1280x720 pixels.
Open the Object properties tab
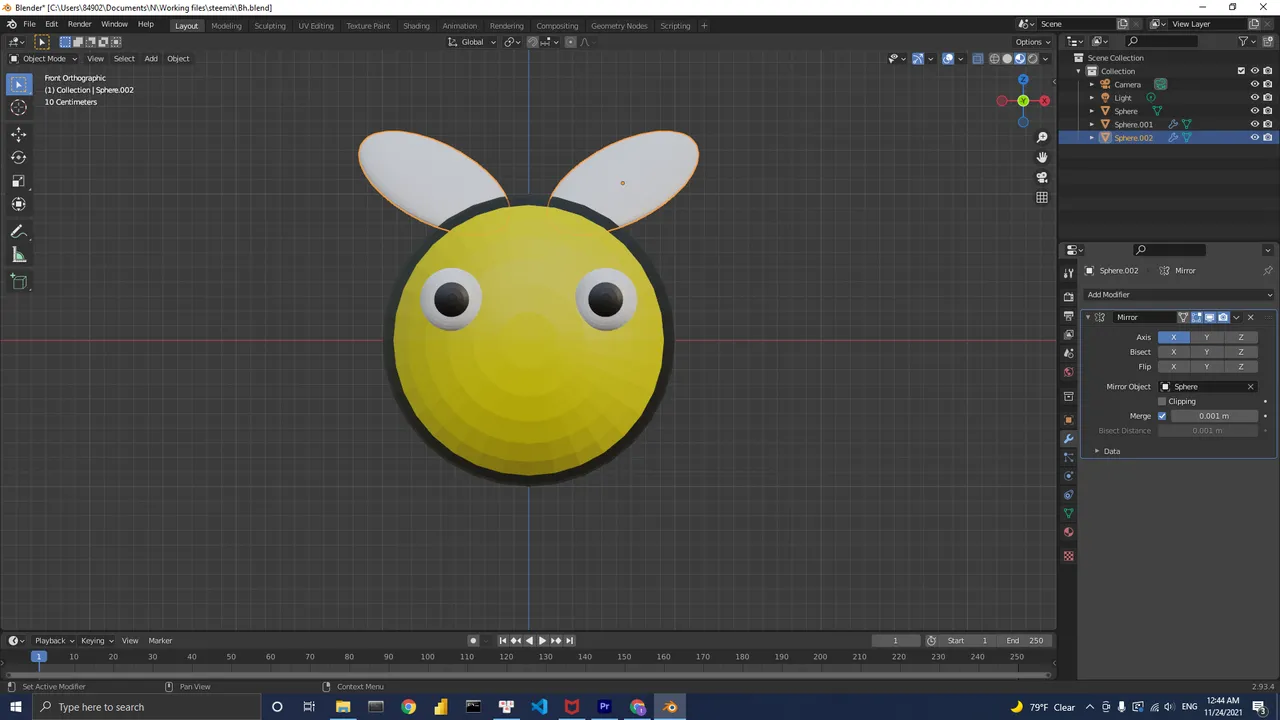1068,420
